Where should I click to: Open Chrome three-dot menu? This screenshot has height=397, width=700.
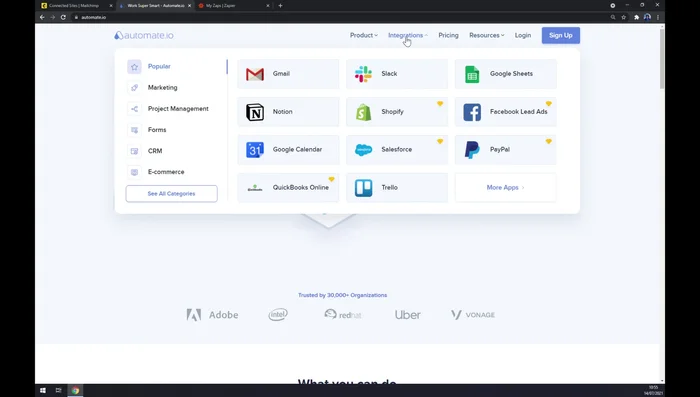pos(658,17)
